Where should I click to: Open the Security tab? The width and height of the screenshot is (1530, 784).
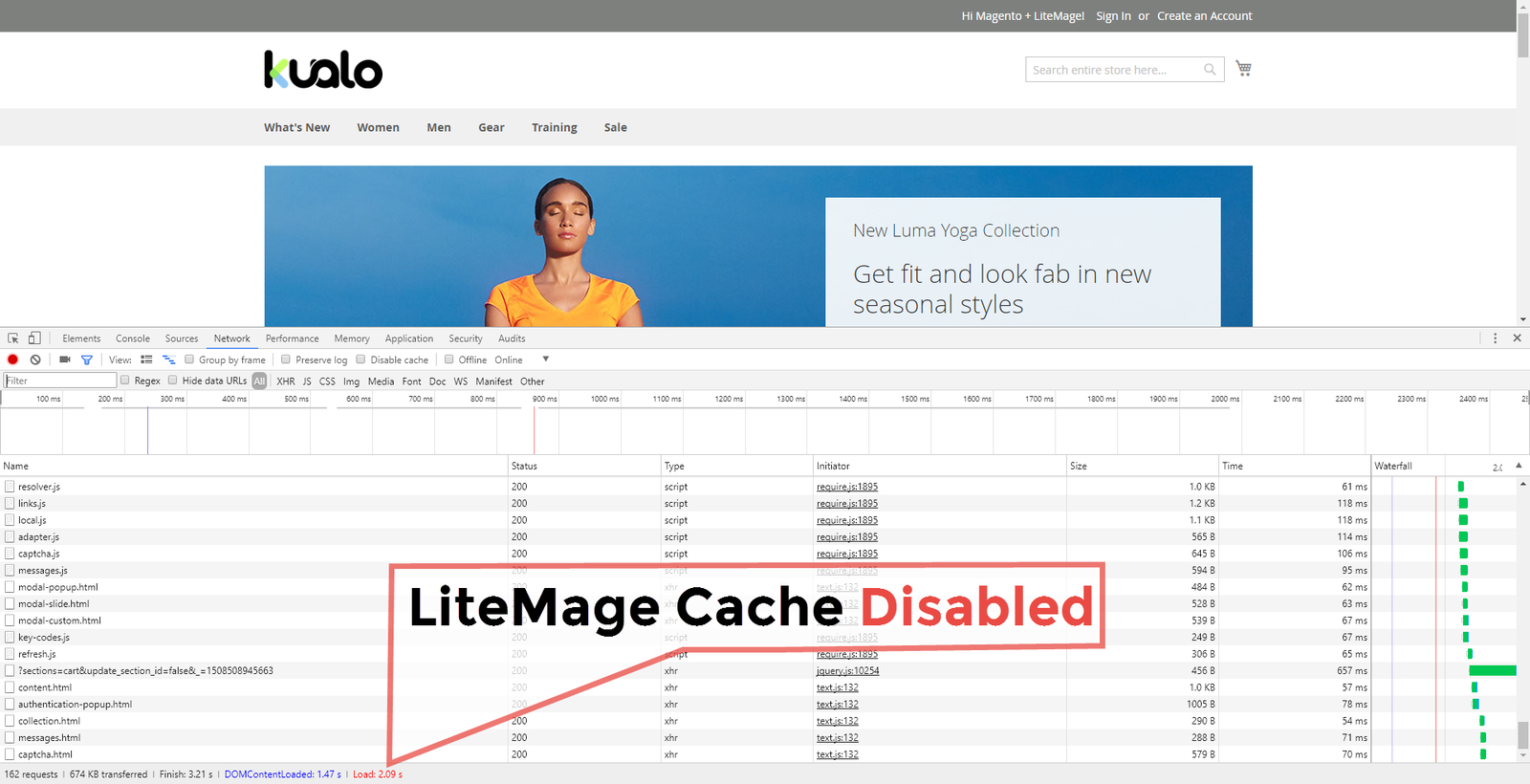(x=466, y=338)
